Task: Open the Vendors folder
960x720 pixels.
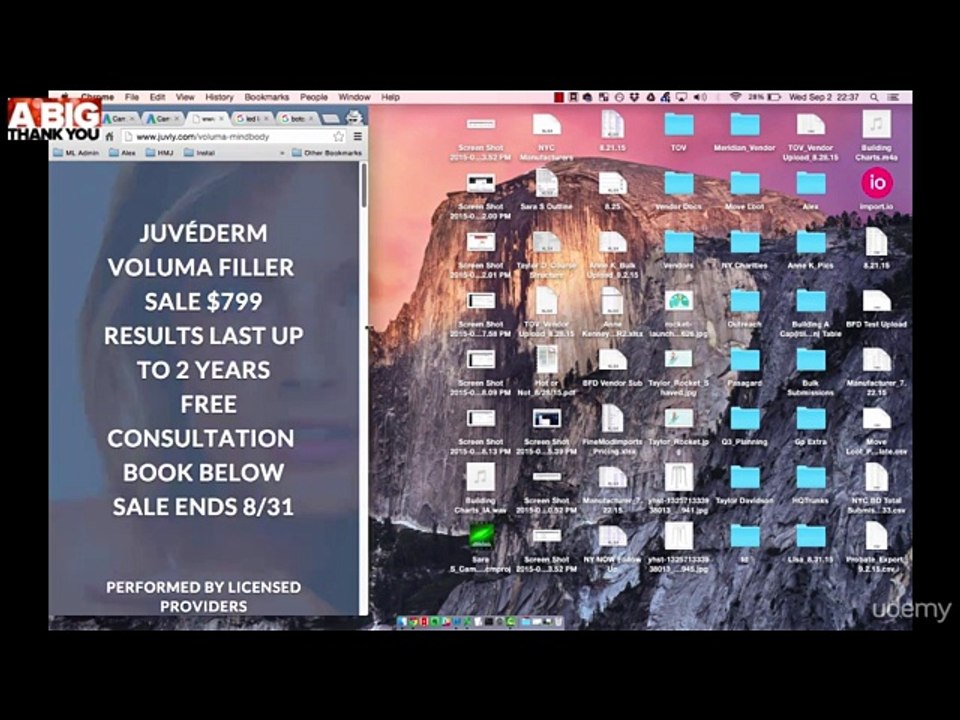Action: pos(678,242)
